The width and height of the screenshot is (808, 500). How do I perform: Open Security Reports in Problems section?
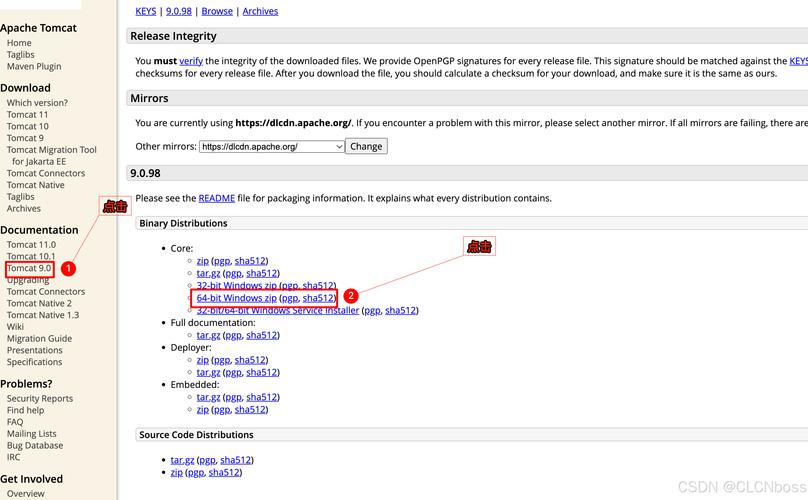tap(40, 398)
